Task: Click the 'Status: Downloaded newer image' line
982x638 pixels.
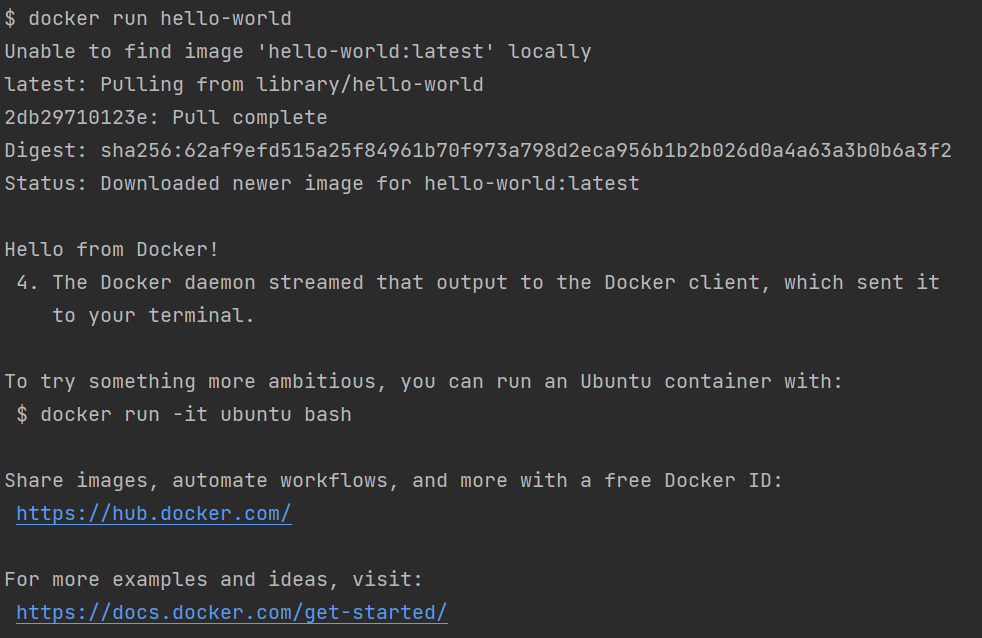Action: 322,184
